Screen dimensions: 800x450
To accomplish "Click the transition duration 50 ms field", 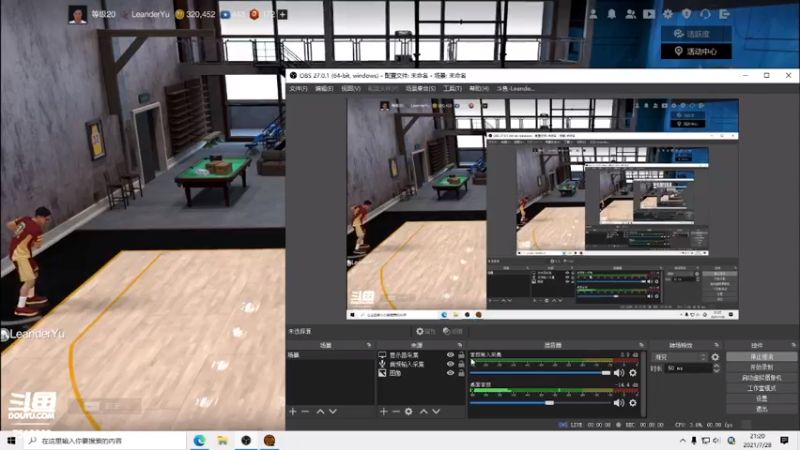I will pos(688,368).
